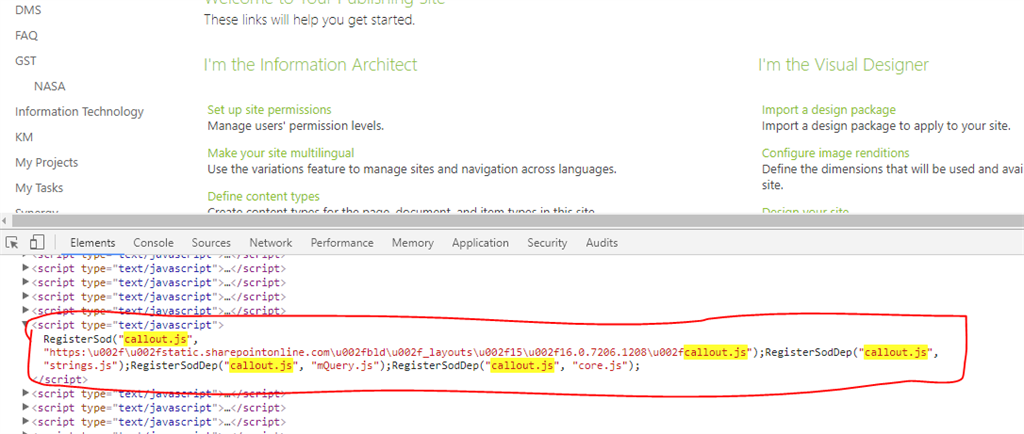The width and height of the screenshot is (1024, 434).
Task: Click "mQuery.js" text in script code
Action: coord(347,366)
